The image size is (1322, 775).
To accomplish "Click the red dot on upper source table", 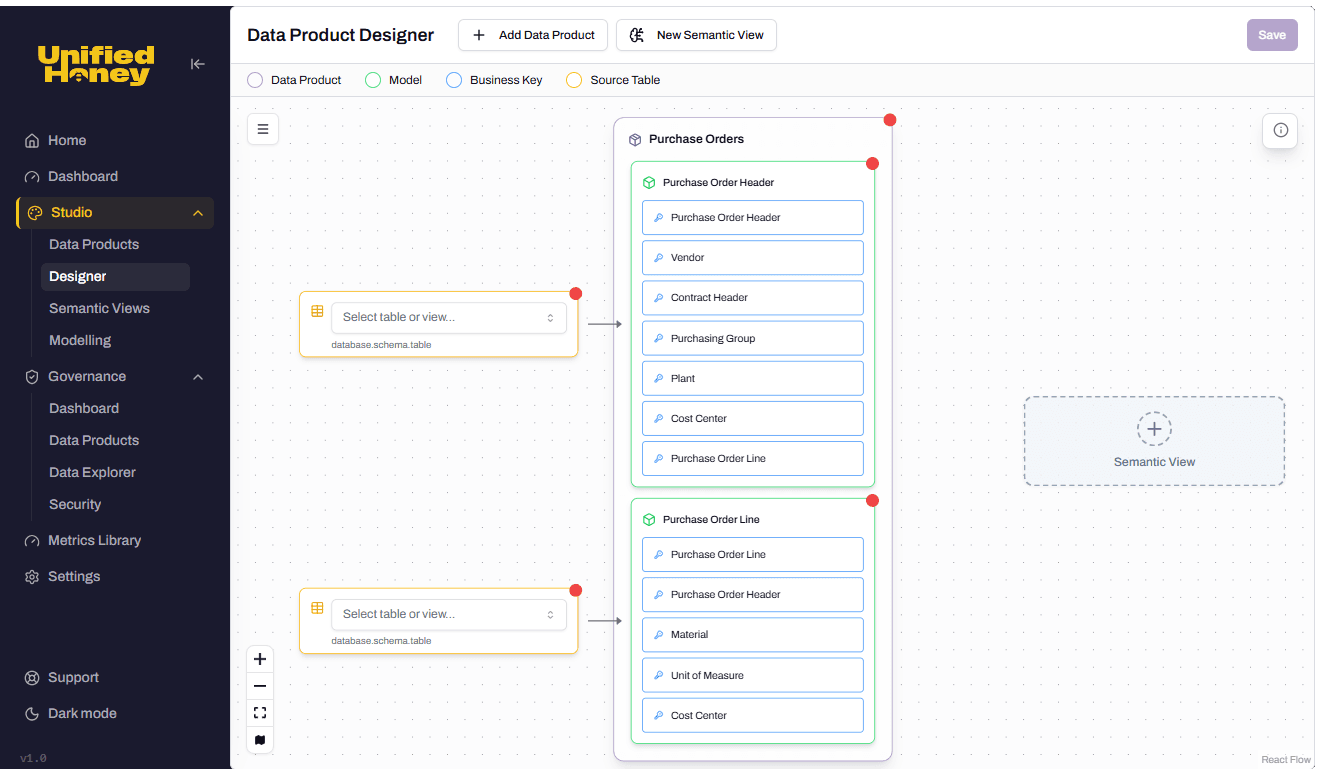I will 576,294.
